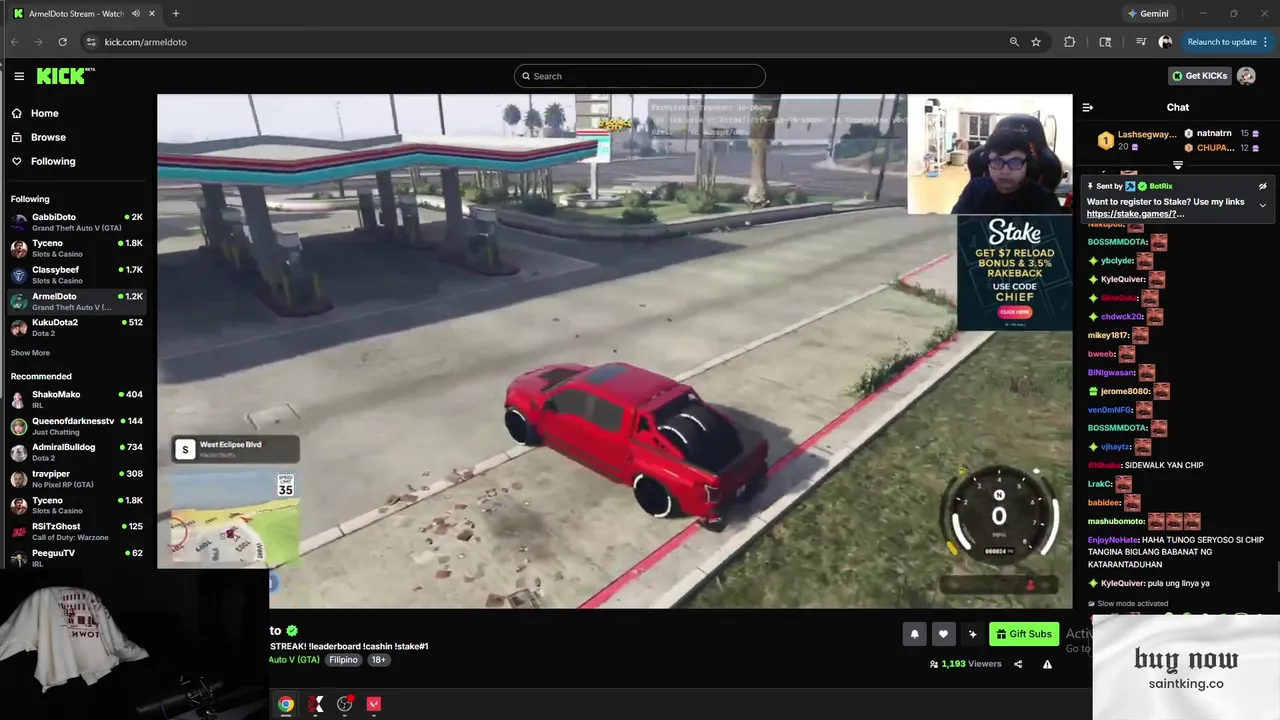This screenshot has height=720, width=1280.
Task: Enable stream notifications bell
Action: click(x=914, y=634)
